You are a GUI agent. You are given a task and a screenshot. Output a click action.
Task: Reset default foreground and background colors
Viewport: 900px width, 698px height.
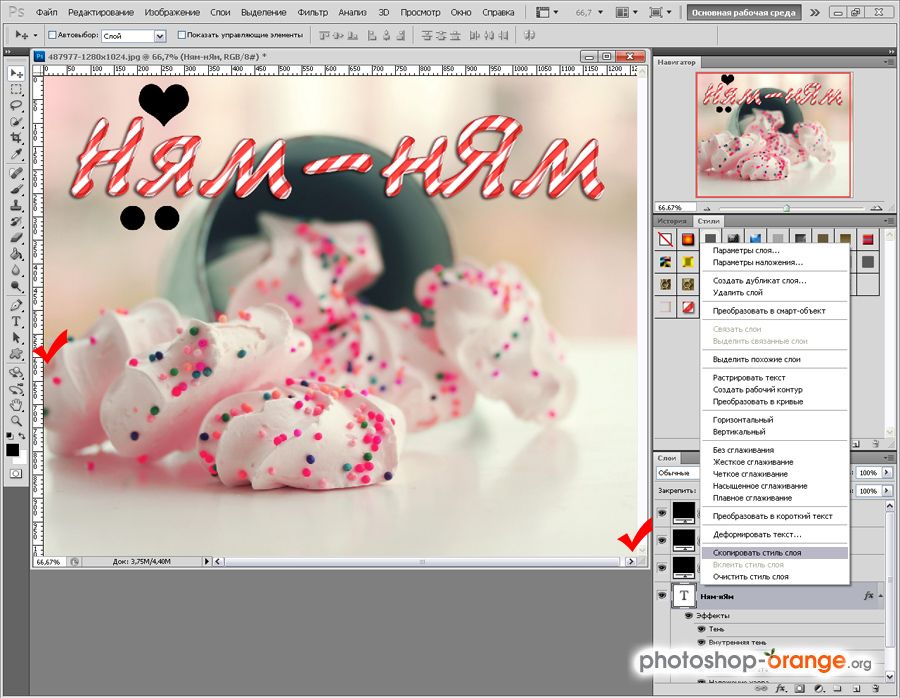tap(10, 437)
